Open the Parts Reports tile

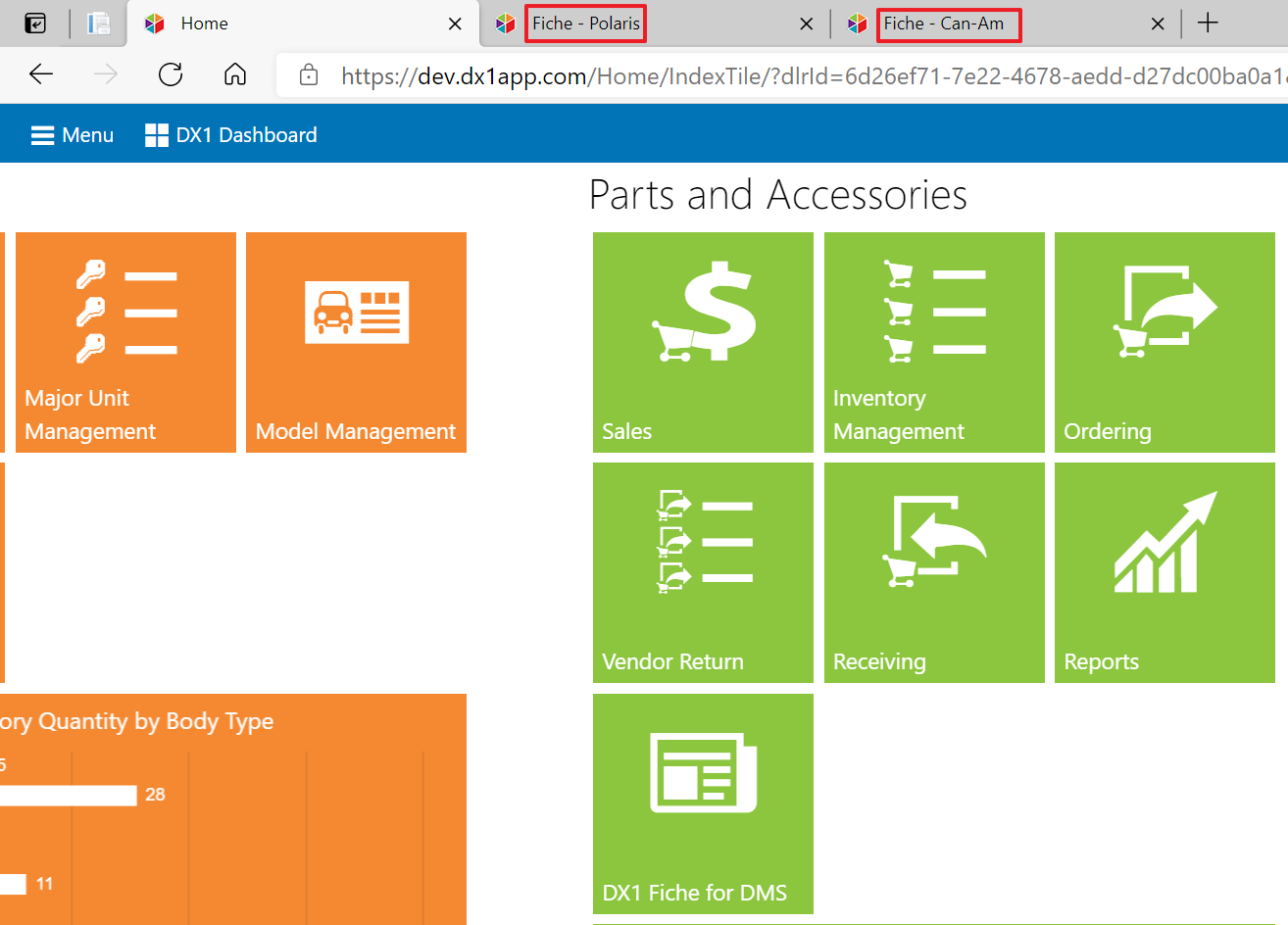[1164, 572]
